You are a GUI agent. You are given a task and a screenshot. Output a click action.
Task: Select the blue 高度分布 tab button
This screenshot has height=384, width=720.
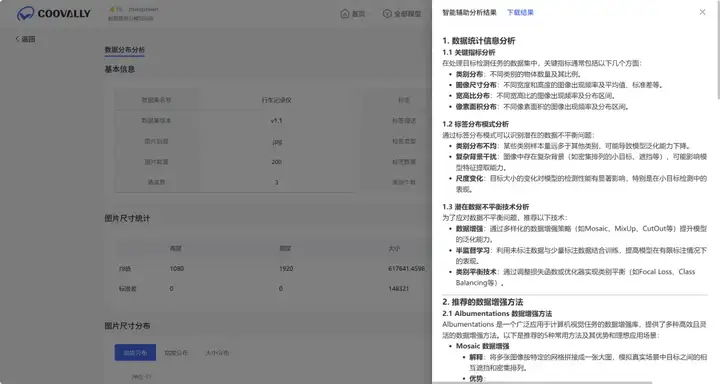click(135, 353)
